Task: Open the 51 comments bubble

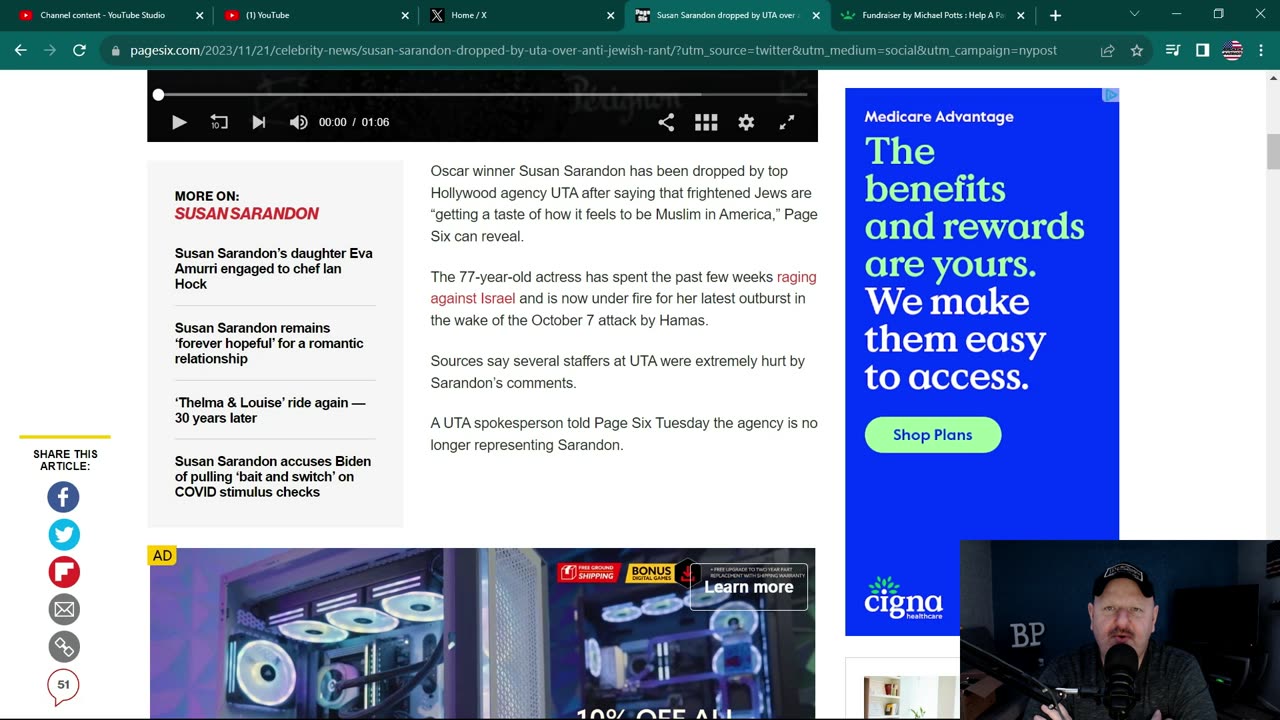Action: tap(63, 686)
